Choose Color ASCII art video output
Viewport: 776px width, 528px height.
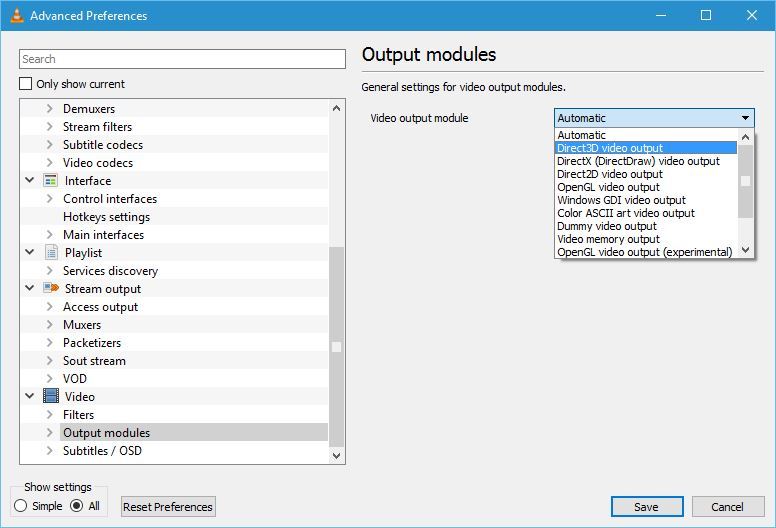click(646, 213)
